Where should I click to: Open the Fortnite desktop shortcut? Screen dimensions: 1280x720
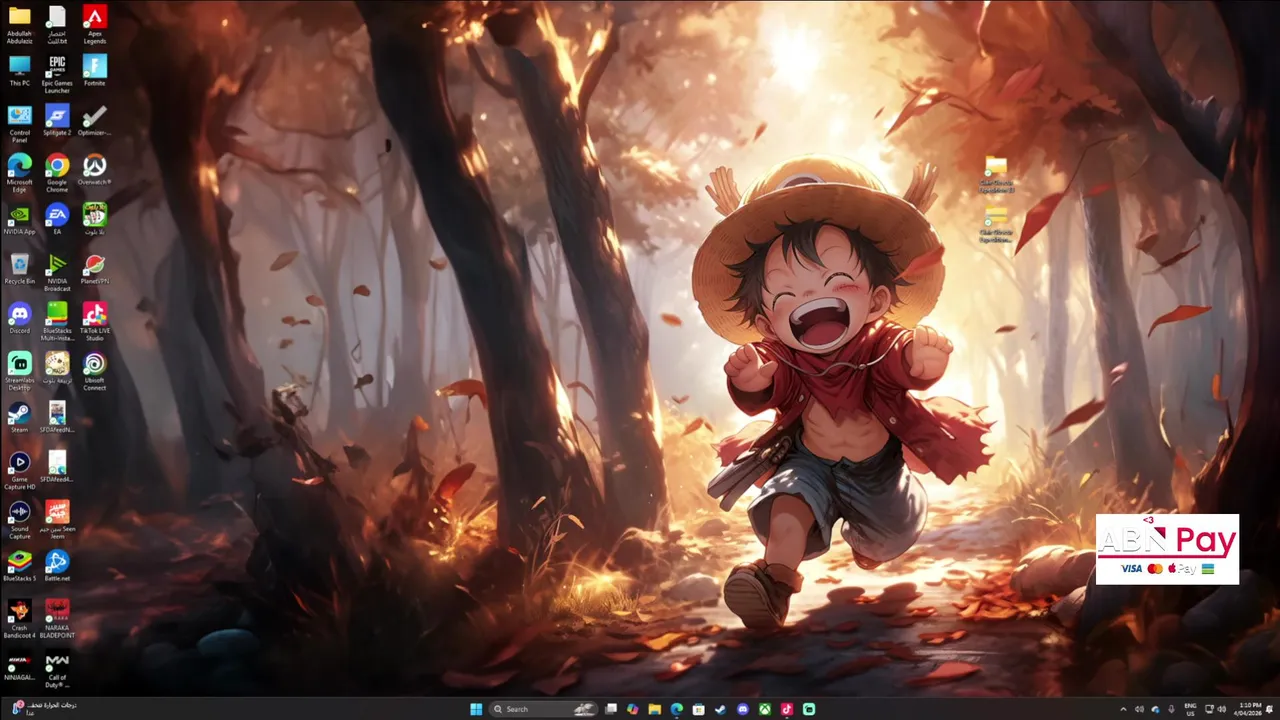click(x=94, y=70)
